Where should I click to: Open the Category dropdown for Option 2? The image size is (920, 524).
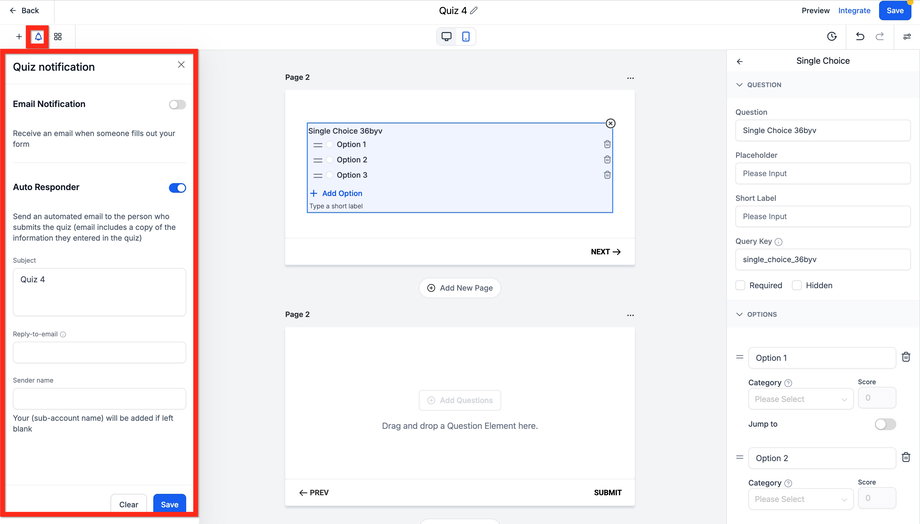point(800,499)
